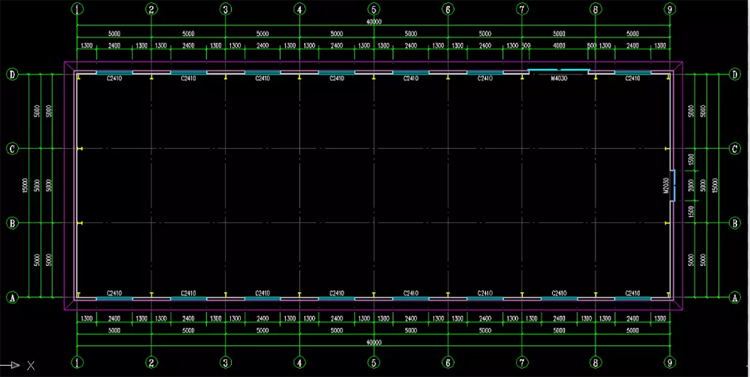750x377 pixels.
Task: Pick axis bubble D on the left side
Action: click(12, 74)
